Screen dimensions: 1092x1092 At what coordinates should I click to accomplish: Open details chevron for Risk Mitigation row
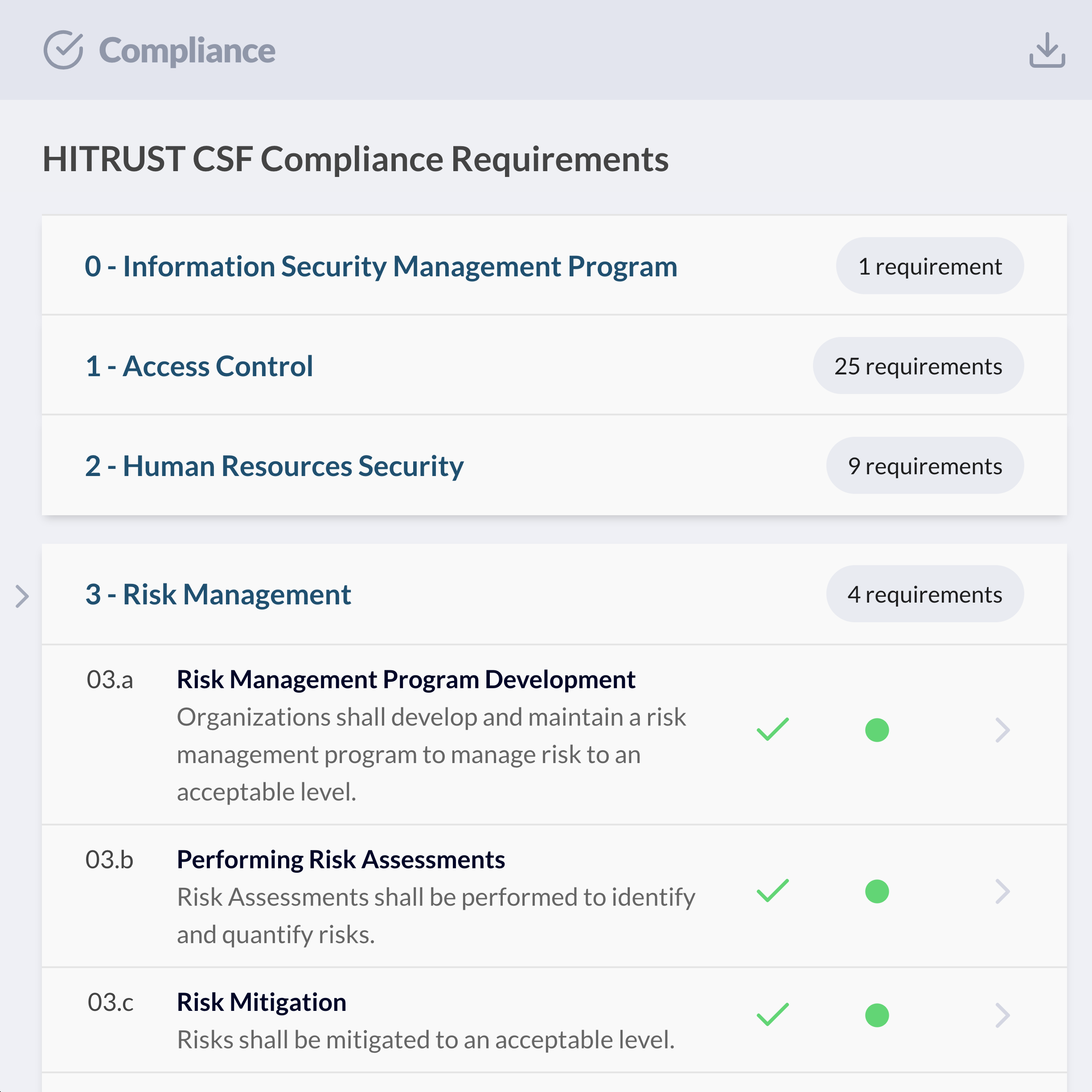(x=1002, y=1015)
